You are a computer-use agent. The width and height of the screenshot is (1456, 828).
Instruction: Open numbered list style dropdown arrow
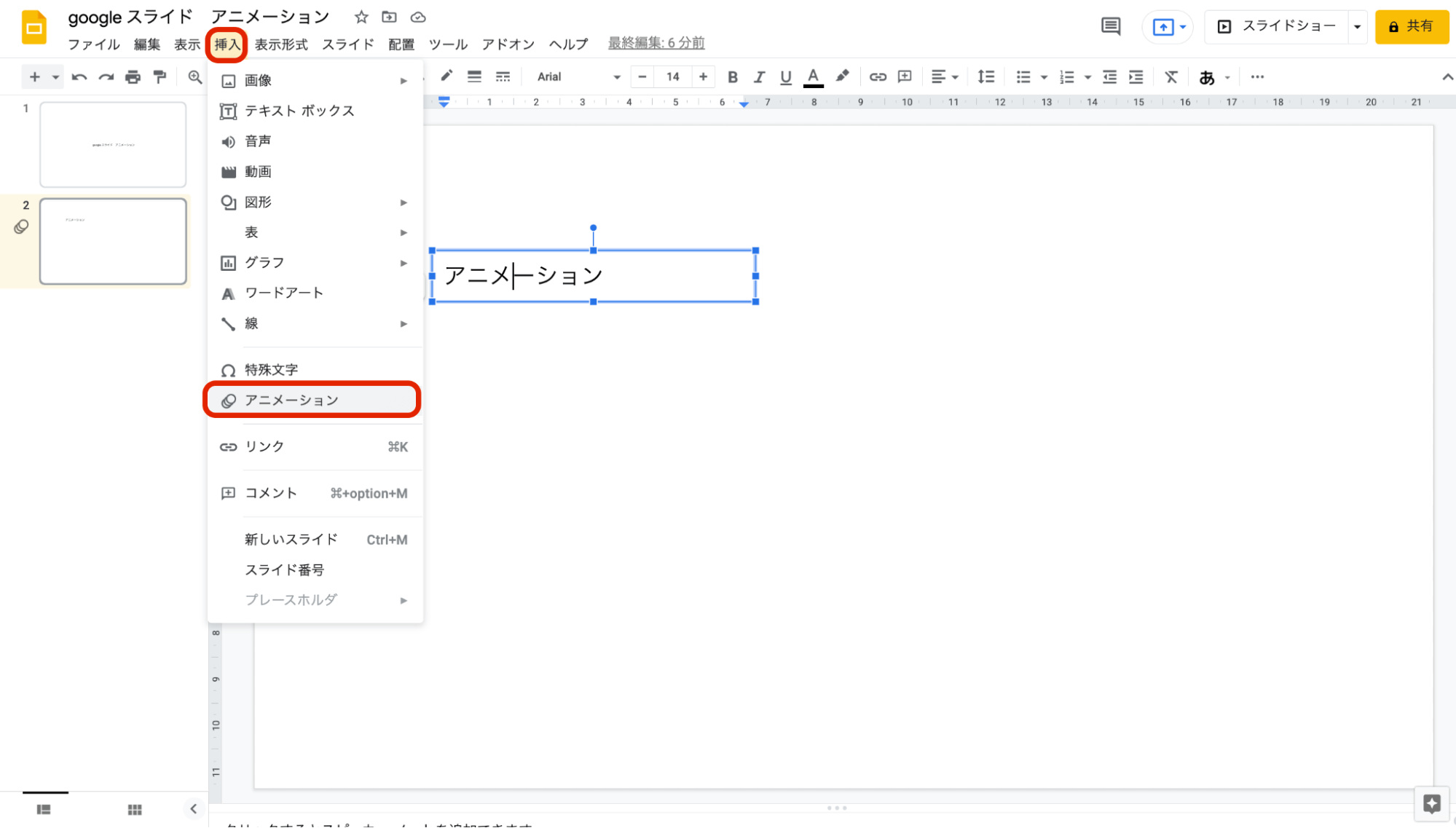[1087, 77]
